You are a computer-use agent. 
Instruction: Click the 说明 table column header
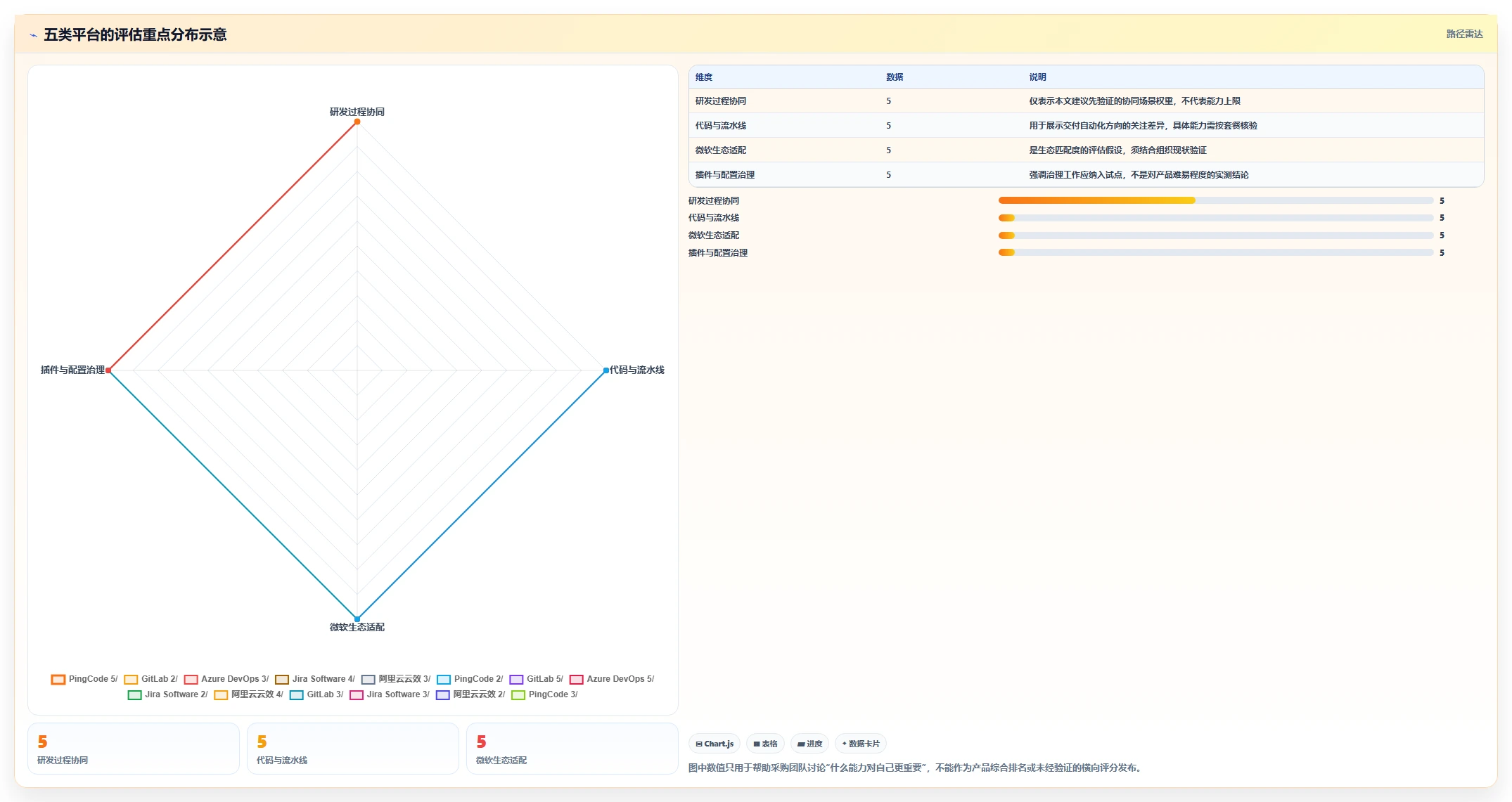pos(1037,77)
